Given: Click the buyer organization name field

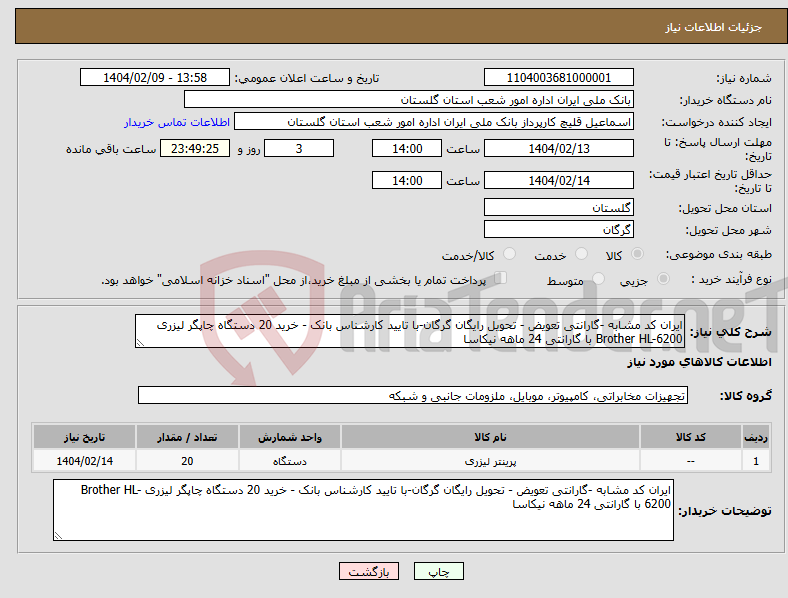Looking at the screenshot, I should tap(409, 99).
